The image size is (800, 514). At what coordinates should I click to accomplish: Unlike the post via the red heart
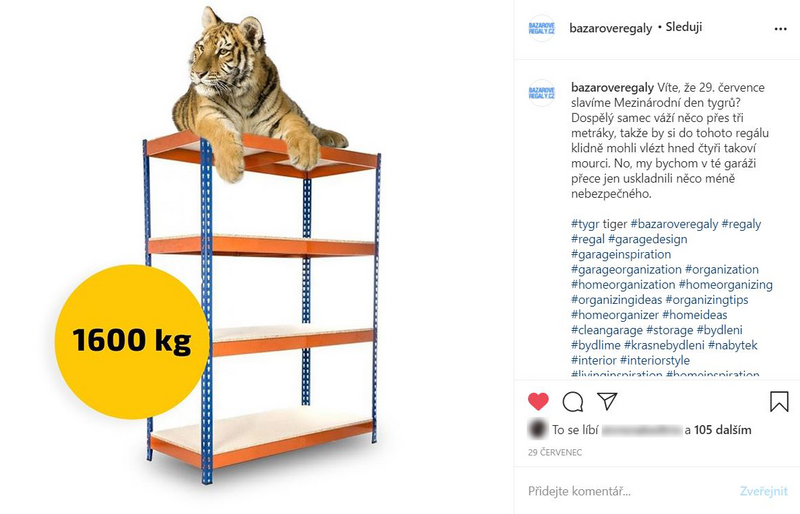(x=538, y=402)
